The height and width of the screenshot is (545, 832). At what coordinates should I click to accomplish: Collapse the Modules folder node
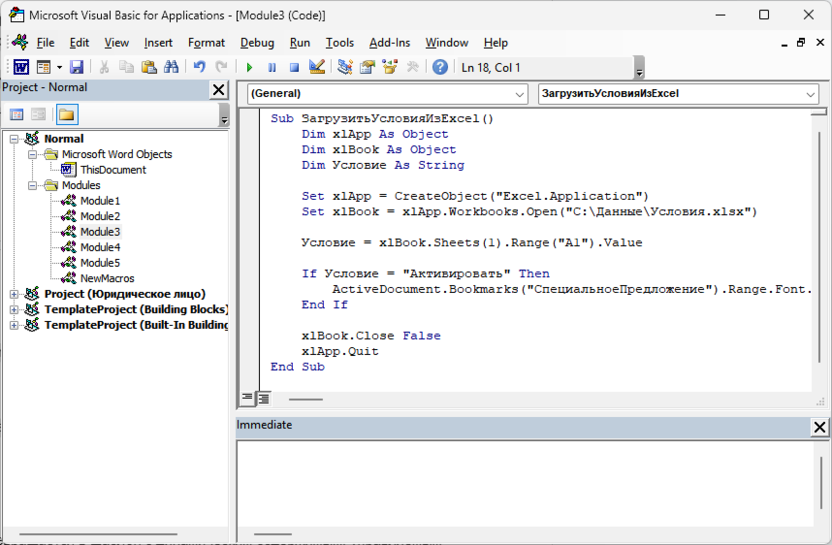pyautogui.click(x=33, y=185)
